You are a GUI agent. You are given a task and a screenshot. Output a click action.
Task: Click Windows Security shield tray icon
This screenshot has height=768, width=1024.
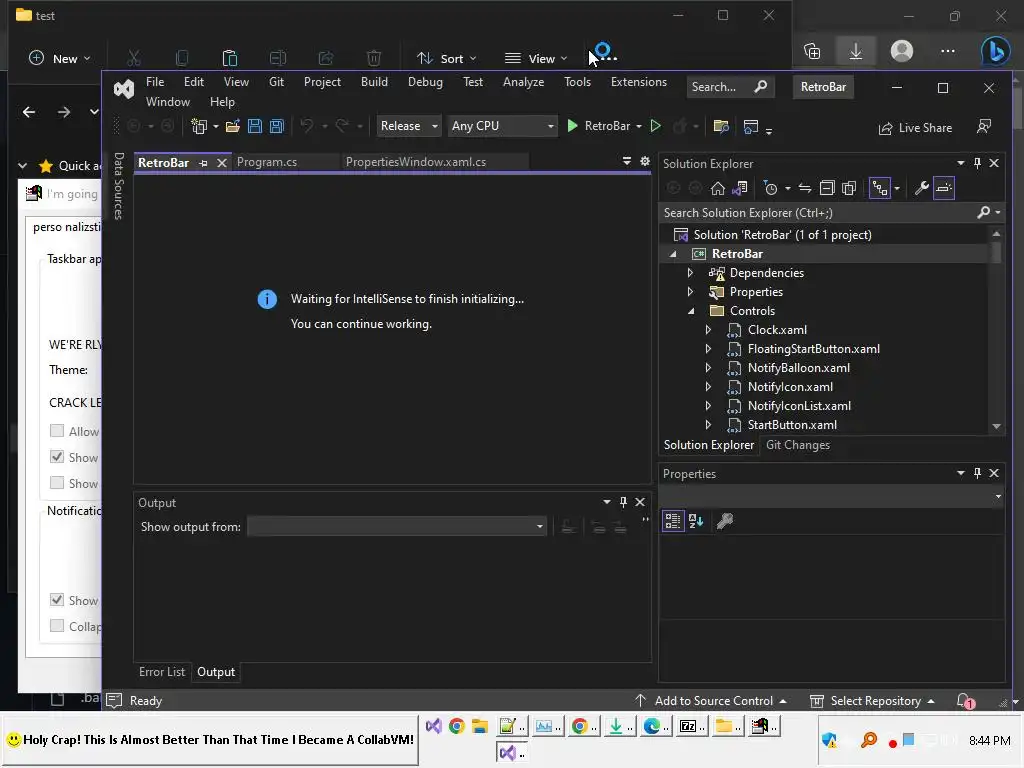point(829,740)
